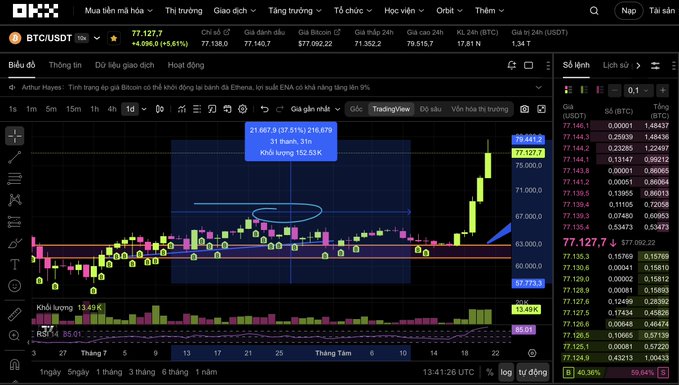Screen dimensions: 679x385
Task: Expand the Học viện menu
Action: tap(404, 11)
